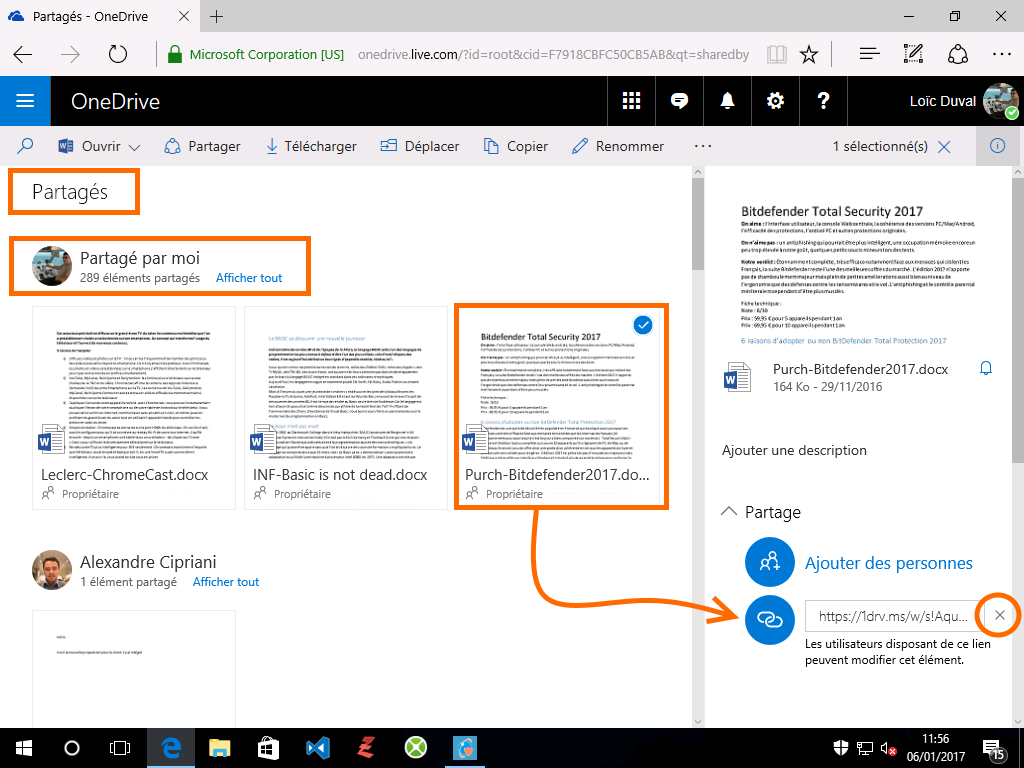This screenshot has width=1024, height=768.
Task: Click the bell icon beside Purch-Bitdefender2017.docx
Action: point(986,369)
